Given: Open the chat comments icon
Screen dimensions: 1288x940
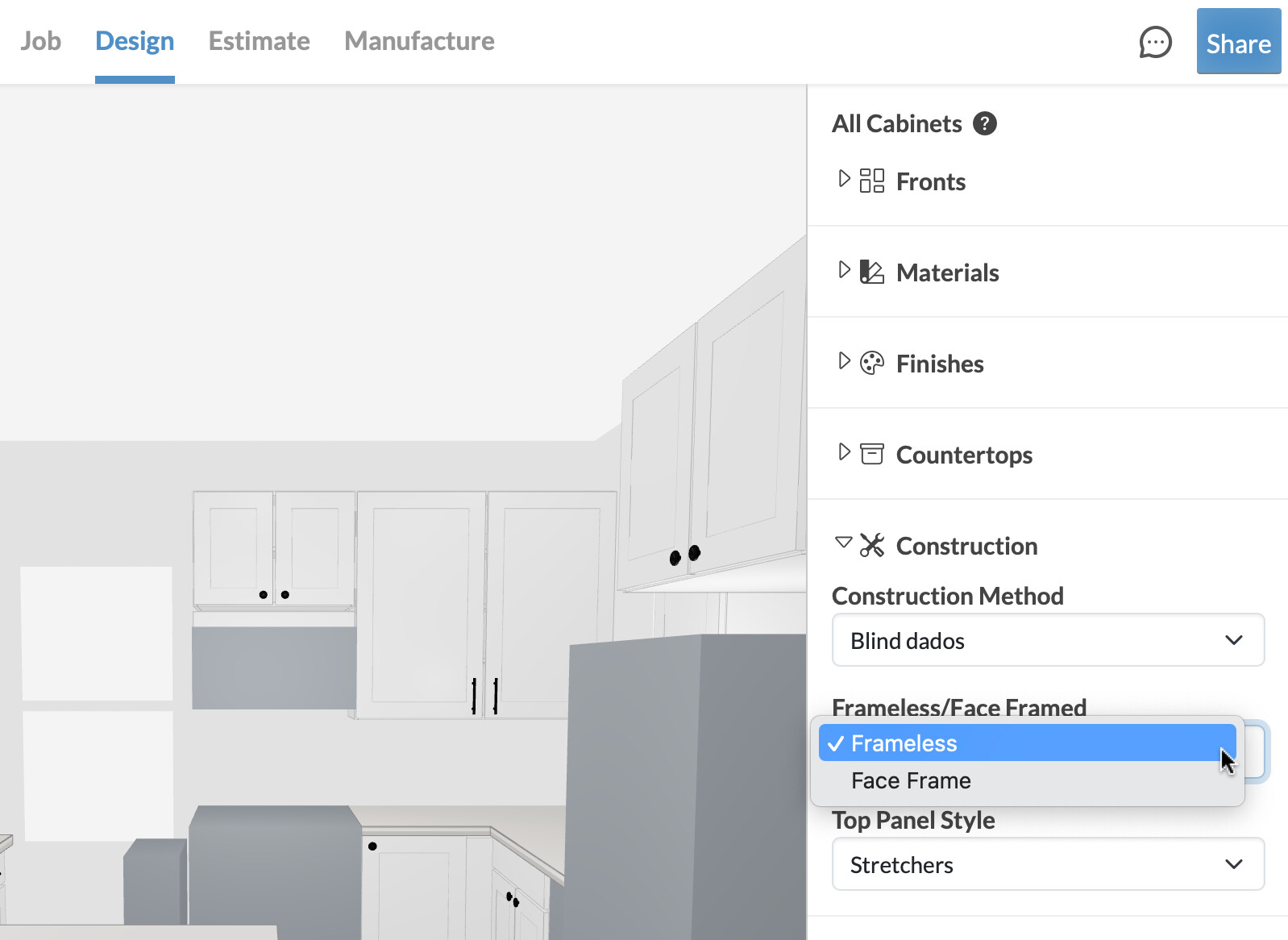Looking at the screenshot, I should pos(1154,42).
